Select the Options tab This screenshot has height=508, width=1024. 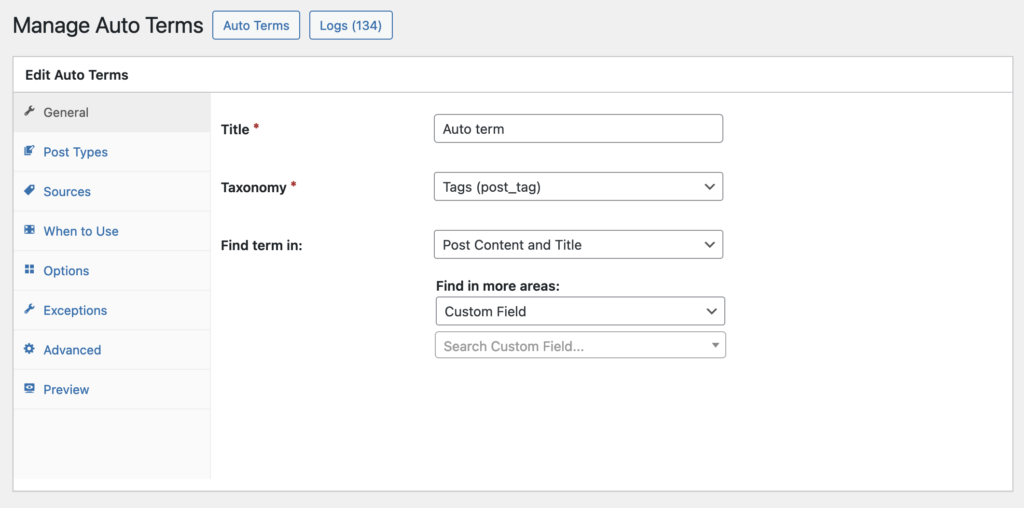point(112,270)
